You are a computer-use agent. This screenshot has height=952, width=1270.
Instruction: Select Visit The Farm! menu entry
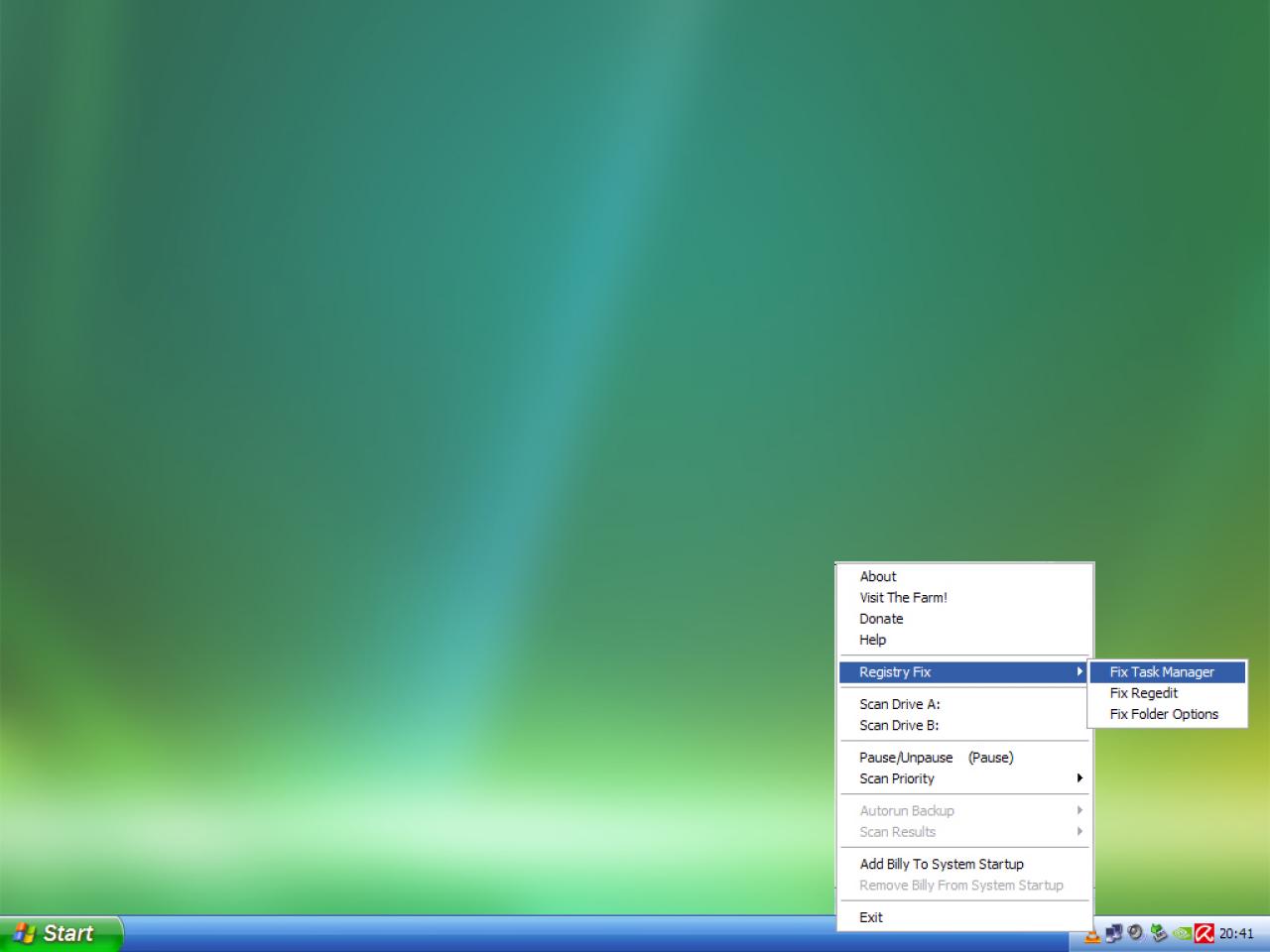pyautogui.click(x=963, y=597)
